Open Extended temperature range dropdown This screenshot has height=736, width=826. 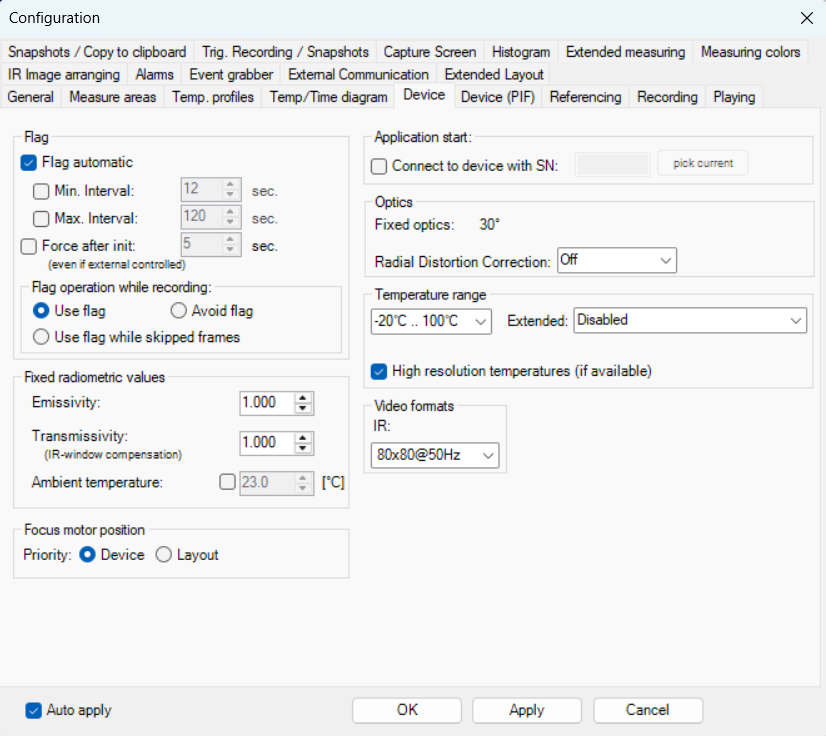pos(690,320)
